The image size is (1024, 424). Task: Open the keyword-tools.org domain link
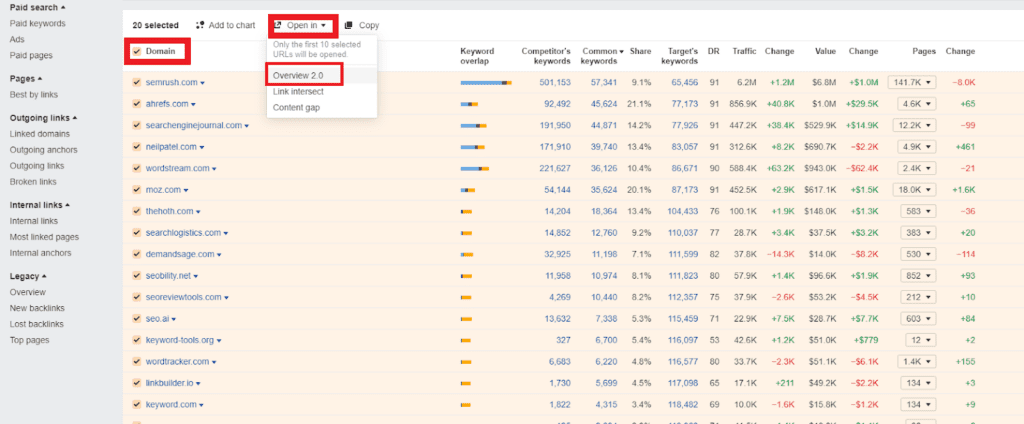(x=180, y=340)
